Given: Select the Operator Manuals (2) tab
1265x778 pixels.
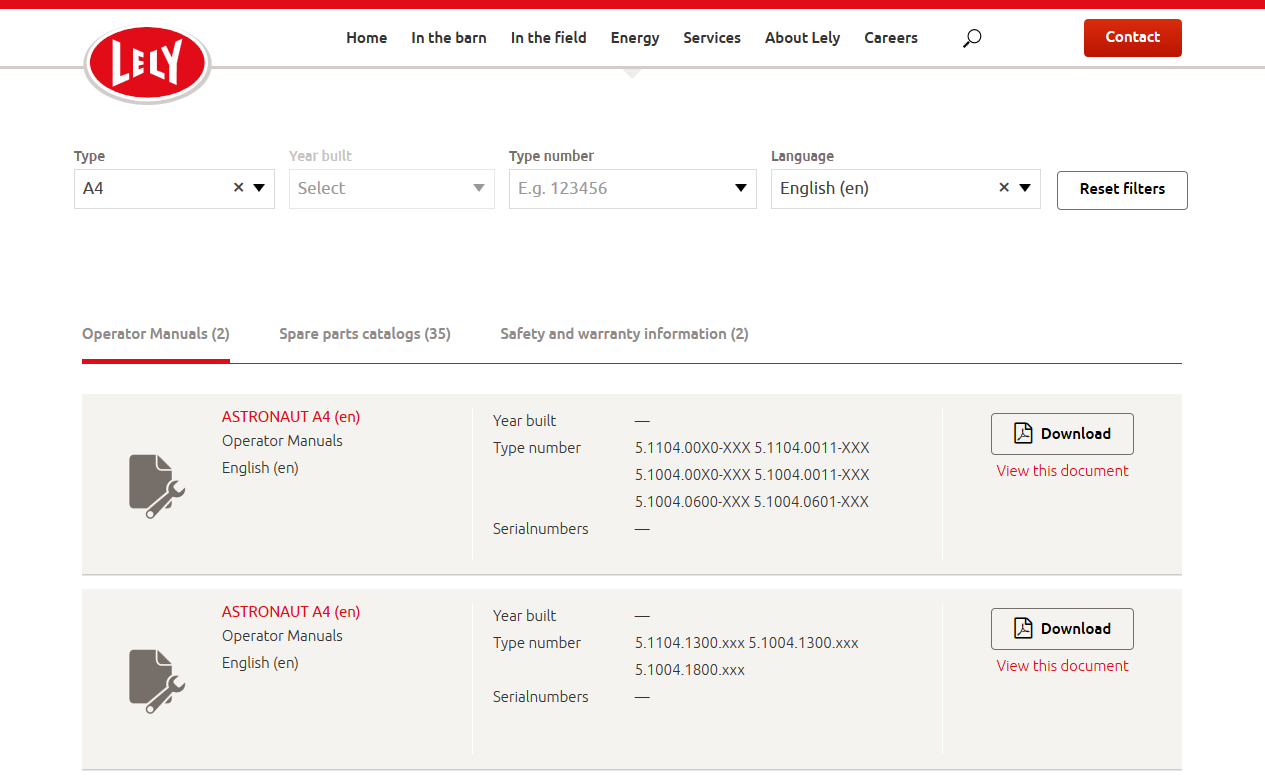Looking at the screenshot, I should tap(156, 334).
